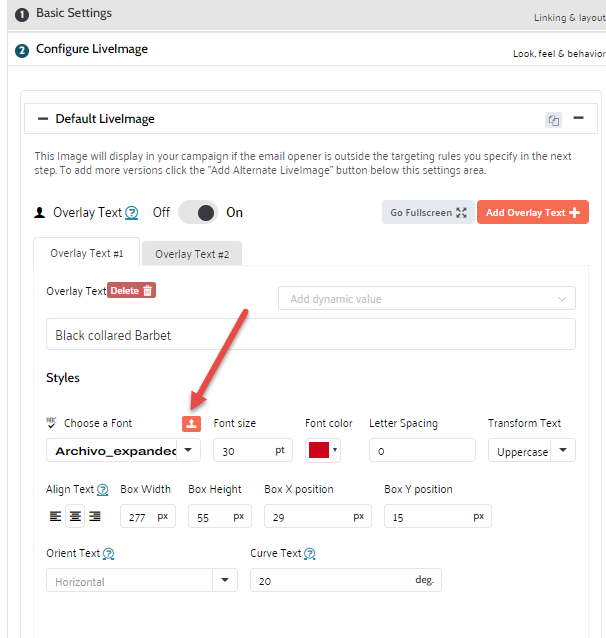Click the Box Y position field

click(438, 516)
